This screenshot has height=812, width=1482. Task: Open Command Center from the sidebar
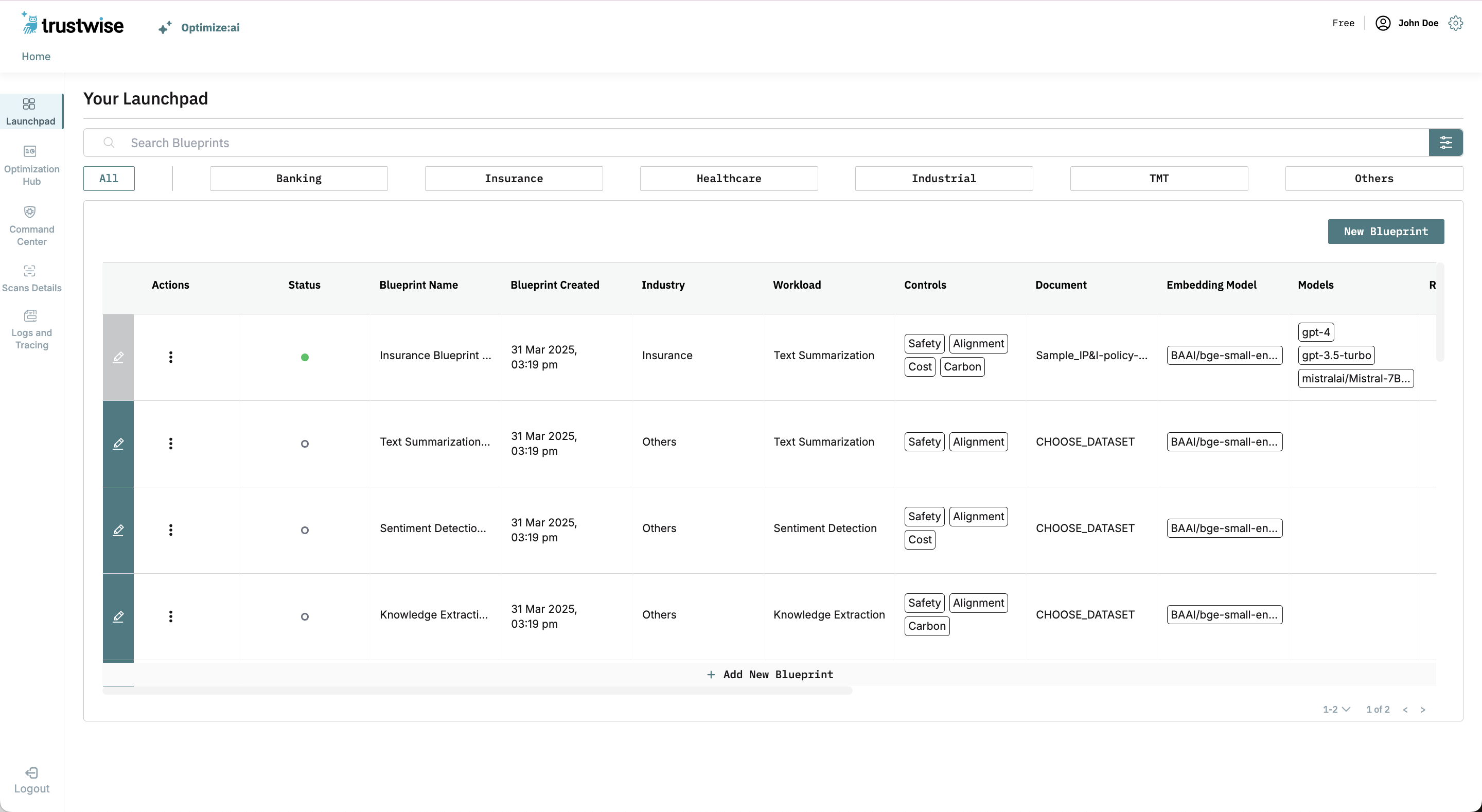point(30,213)
